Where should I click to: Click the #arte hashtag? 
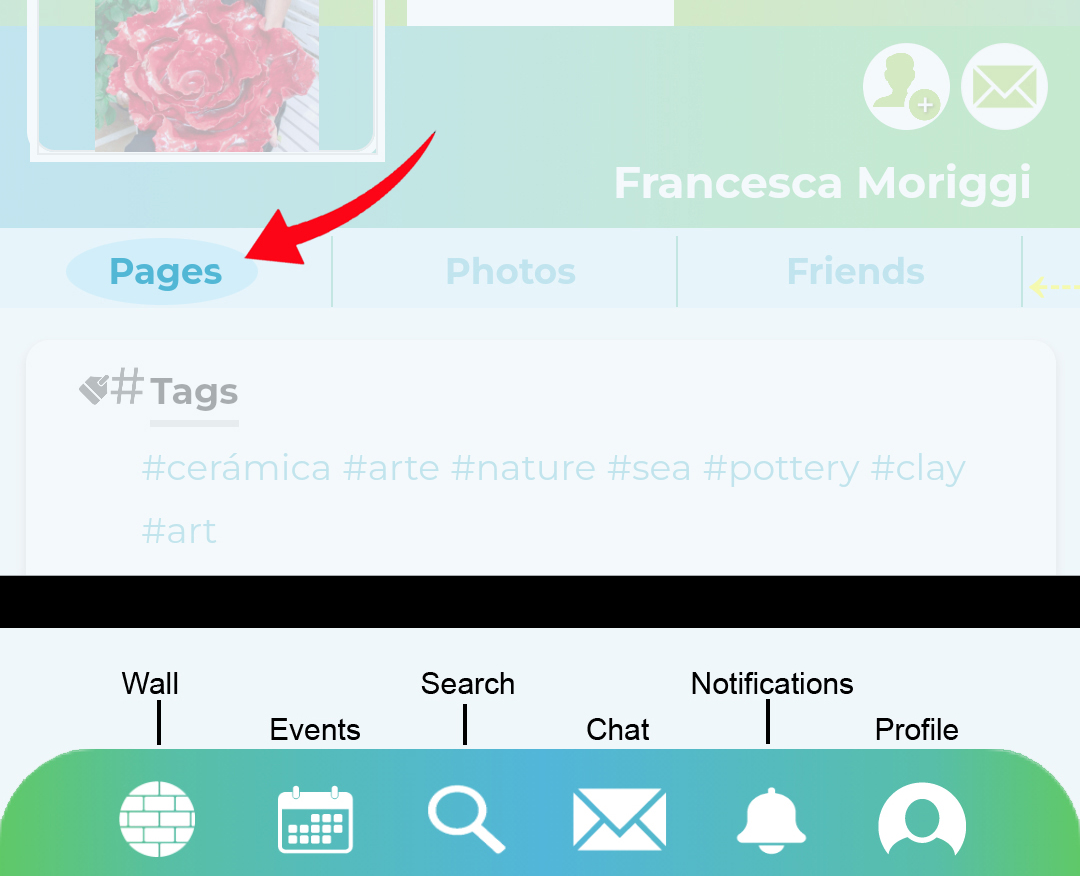click(x=391, y=468)
